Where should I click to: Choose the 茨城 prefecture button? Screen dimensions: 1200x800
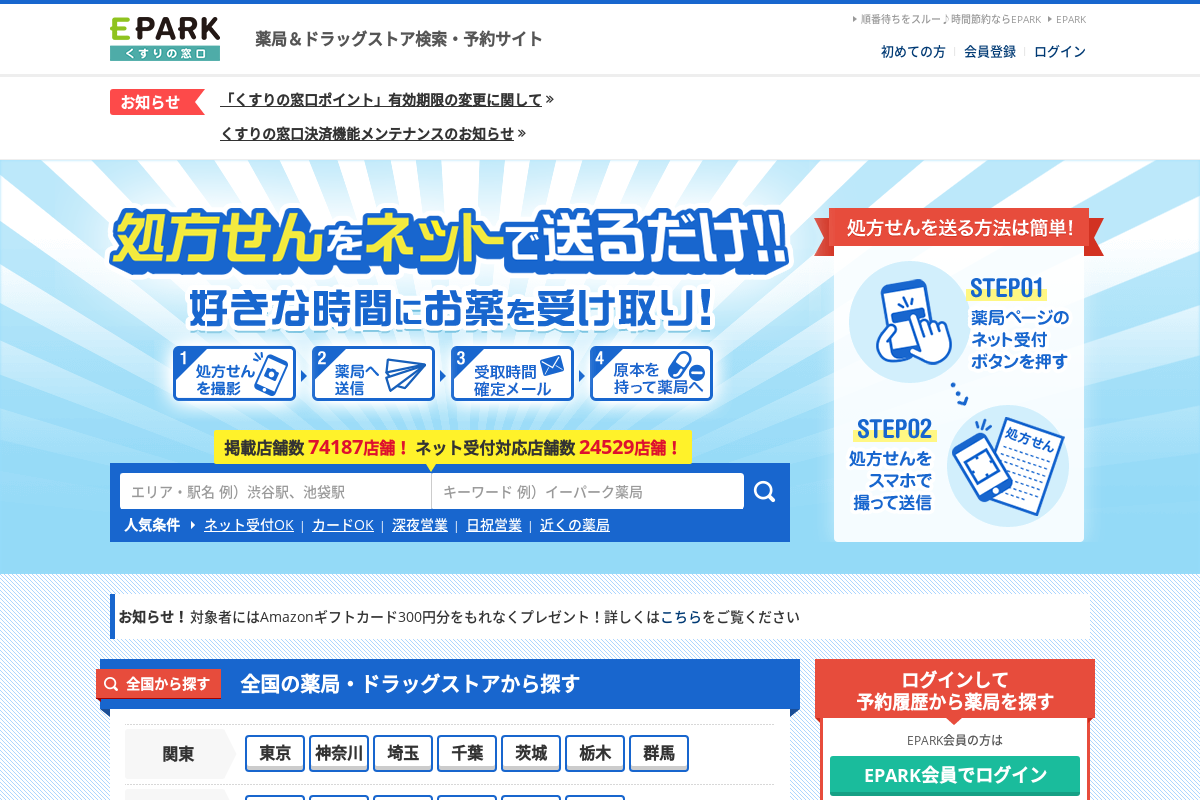pyautogui.click(x=531, y=754)
